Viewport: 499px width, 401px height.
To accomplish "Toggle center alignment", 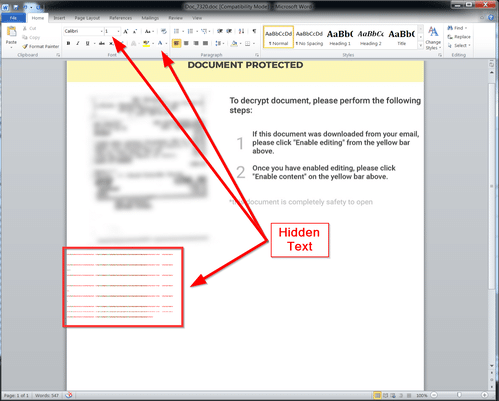I will click(186, 43).
